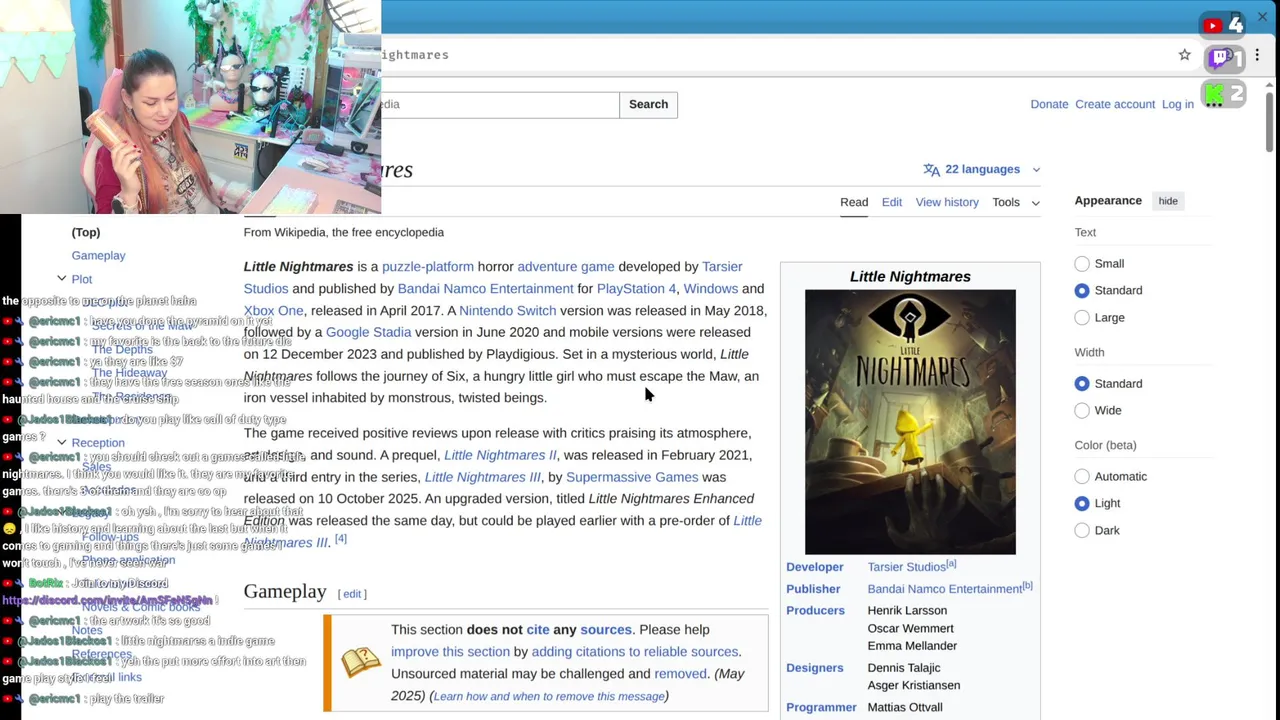Open Tarsier Studios in the infobox
1280x720 pixels.
point(906,567)
